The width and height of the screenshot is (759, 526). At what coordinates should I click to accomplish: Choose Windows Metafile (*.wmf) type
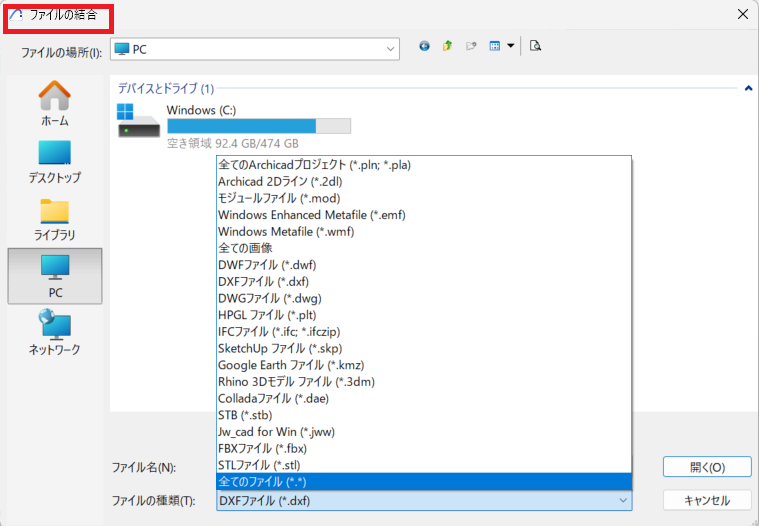424,232
